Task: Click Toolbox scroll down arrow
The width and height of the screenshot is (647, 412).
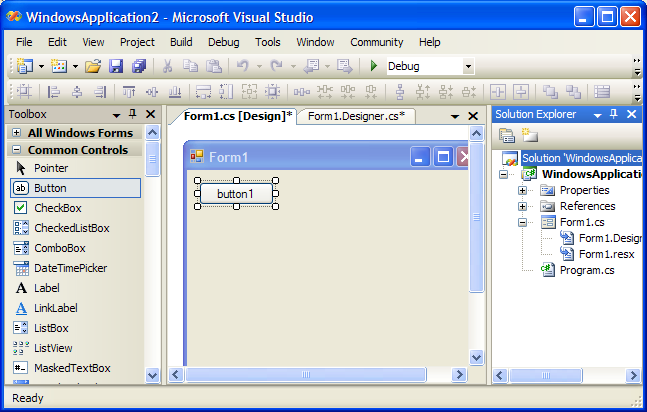Action: pos(152,376)
